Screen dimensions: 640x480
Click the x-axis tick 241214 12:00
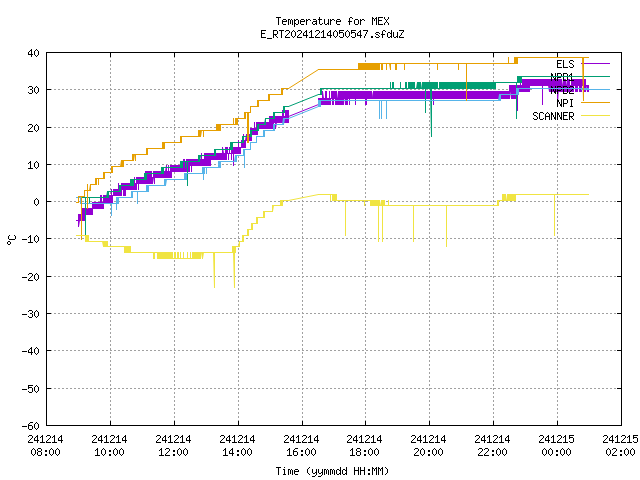tap(173, 446)
